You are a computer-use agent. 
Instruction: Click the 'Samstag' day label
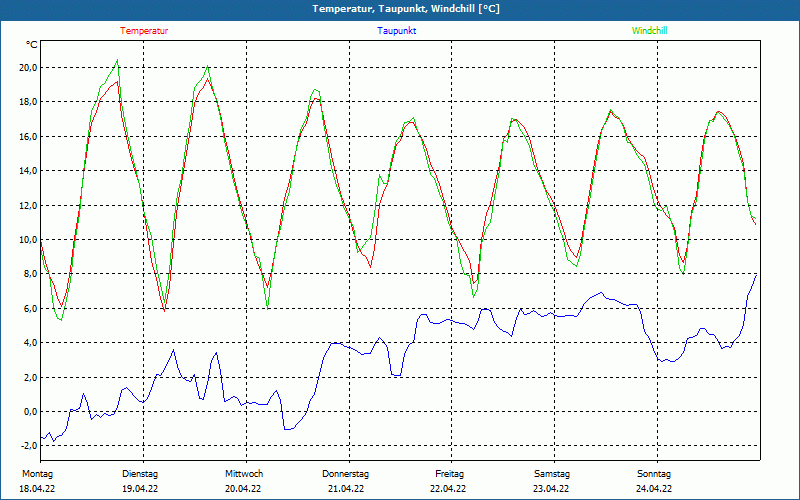[552, 474]
